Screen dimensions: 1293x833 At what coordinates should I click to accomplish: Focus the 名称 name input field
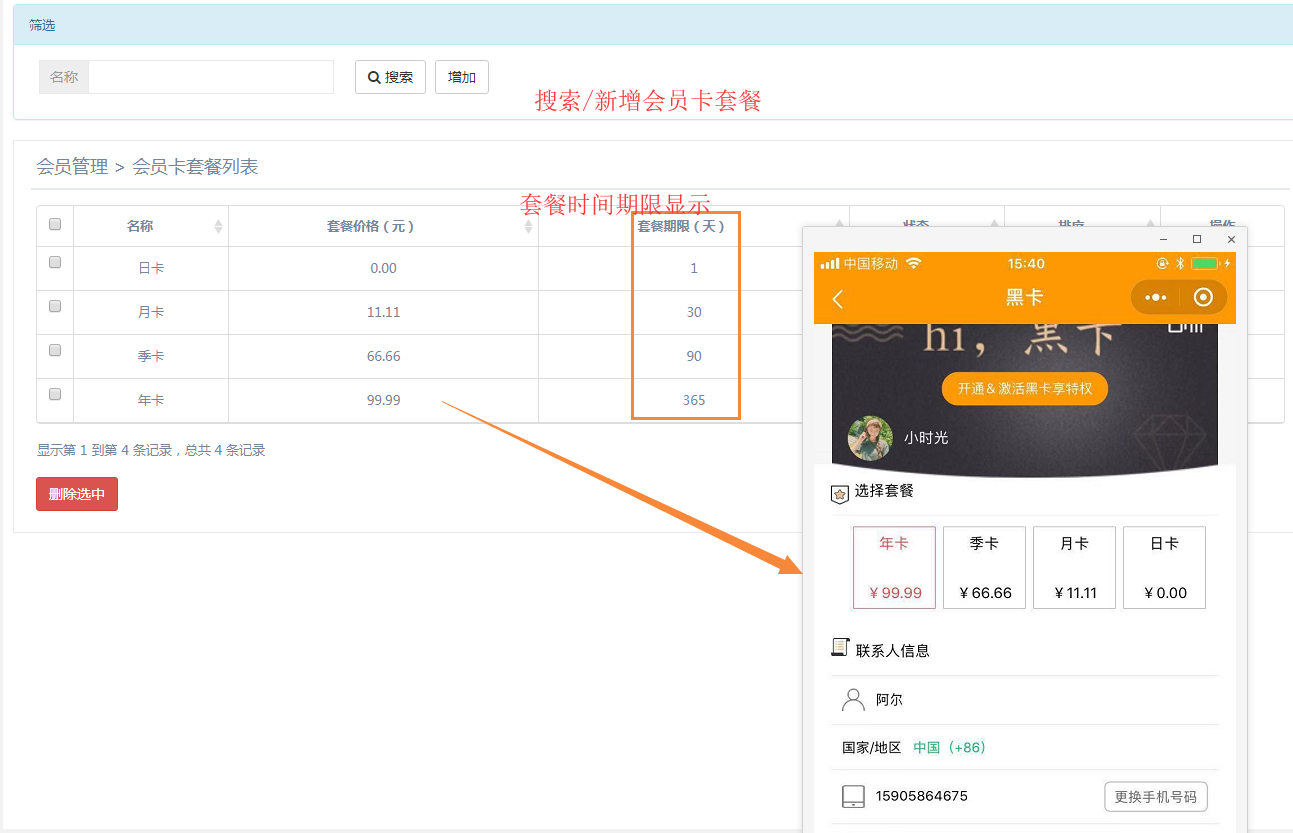coord(211,77)
